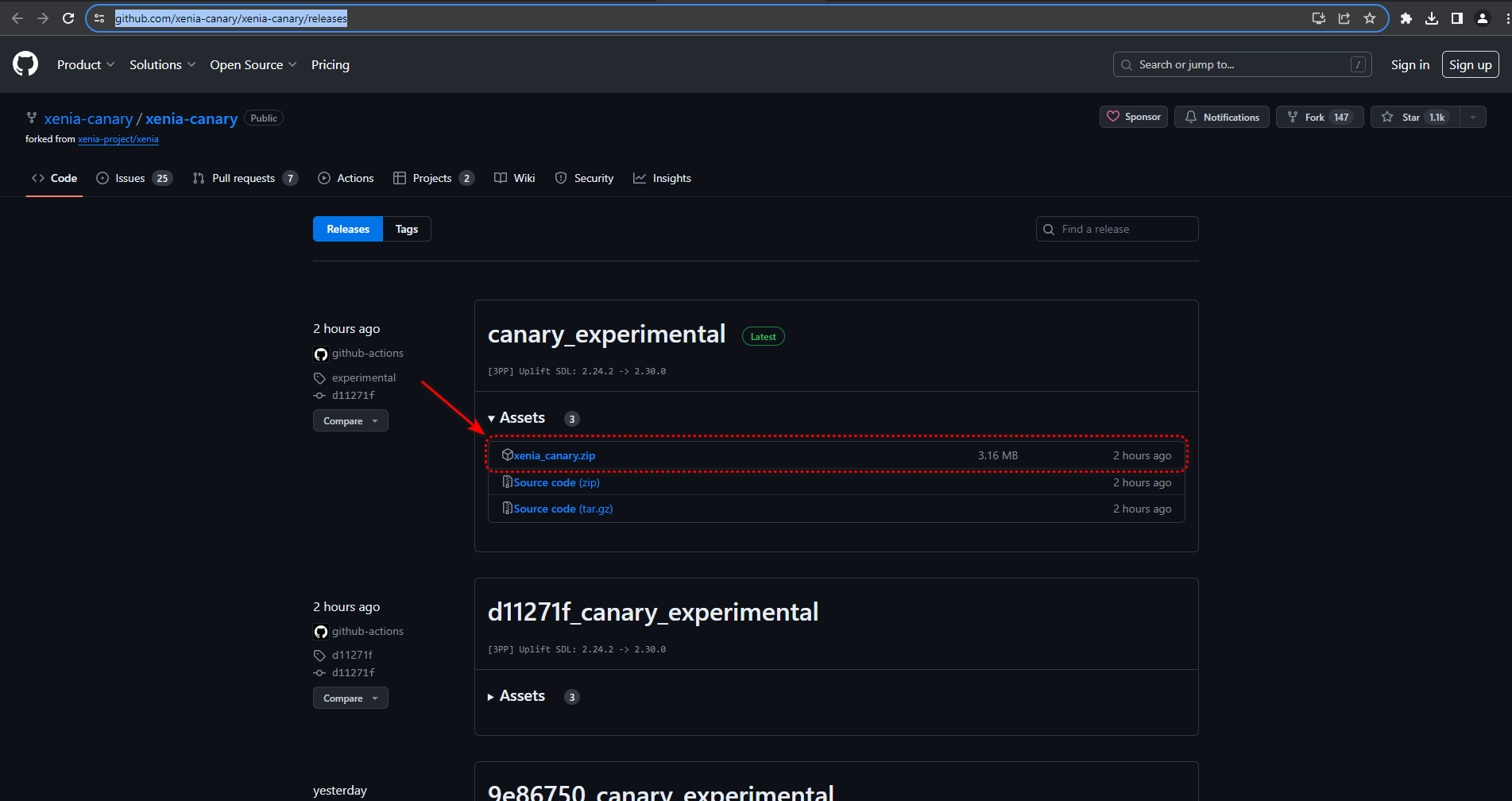Open the d11271f_canary_experimental release title
The image size is (1512, 801).
(653, 612)
